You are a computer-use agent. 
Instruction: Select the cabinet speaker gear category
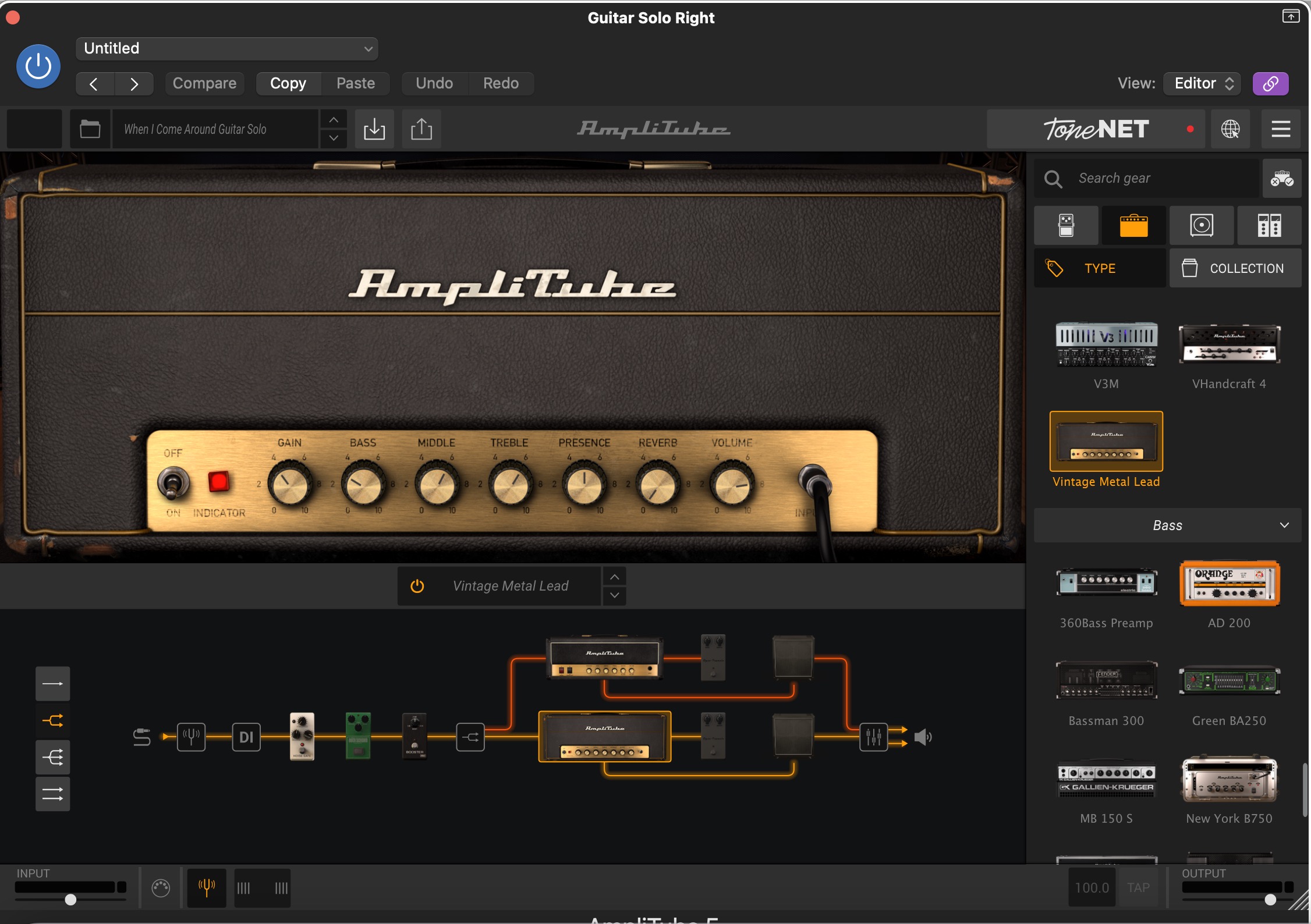click(1202, 225)
